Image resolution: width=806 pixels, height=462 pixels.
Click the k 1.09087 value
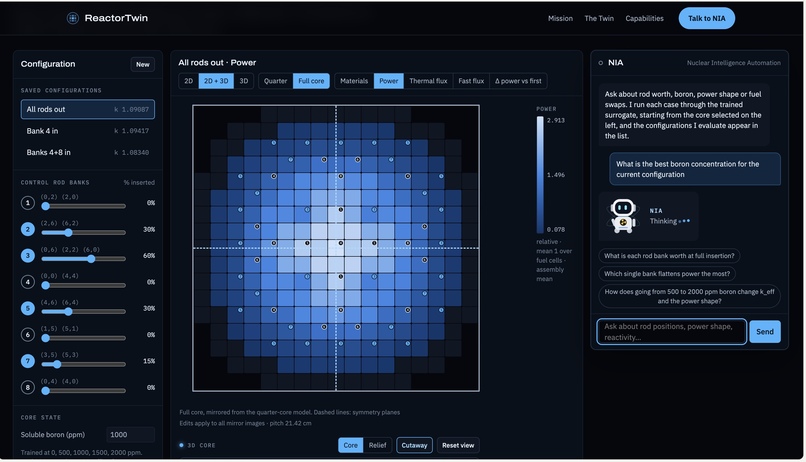[x=132, y=109]
